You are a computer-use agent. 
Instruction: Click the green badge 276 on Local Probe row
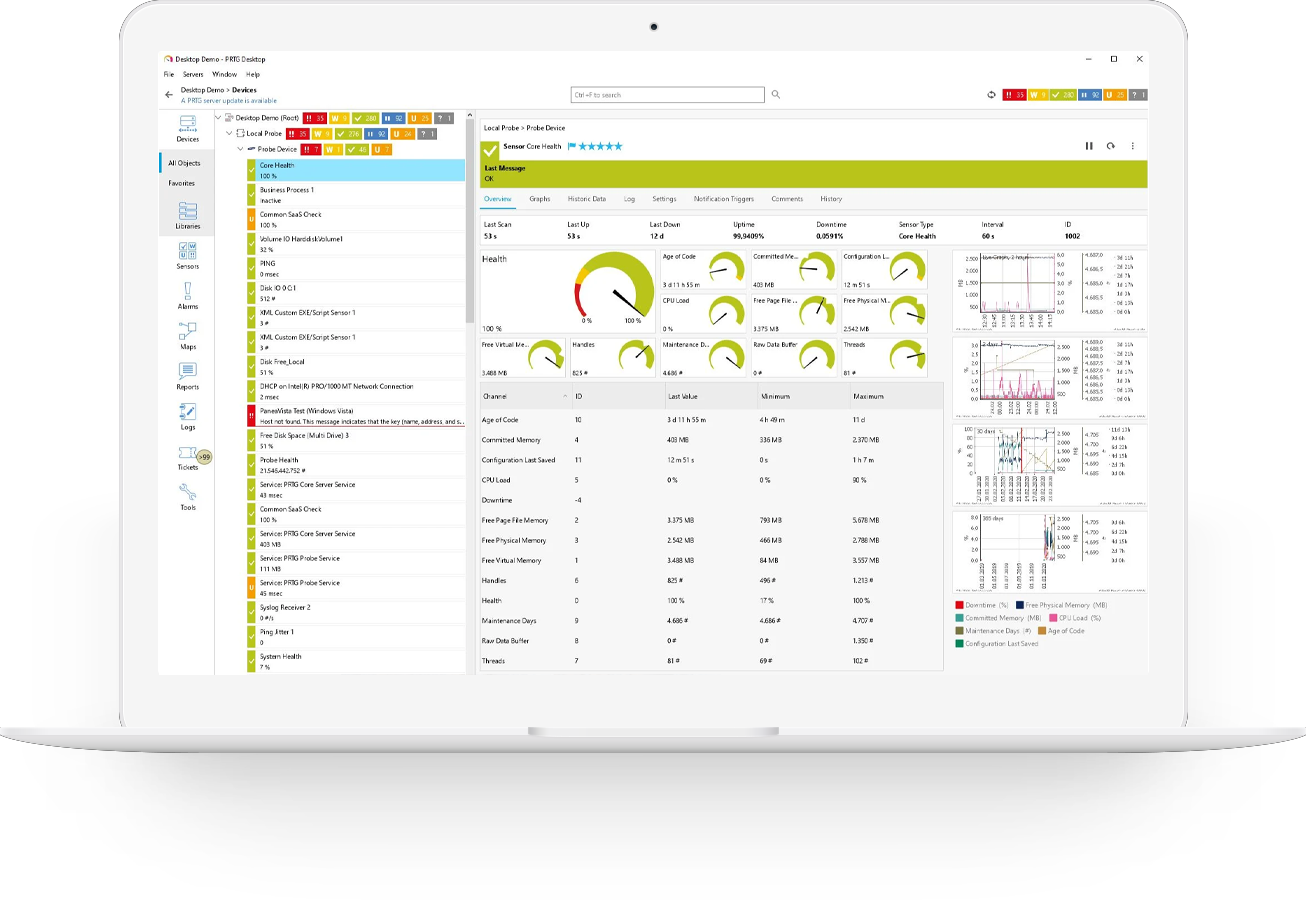pos(349,133)
